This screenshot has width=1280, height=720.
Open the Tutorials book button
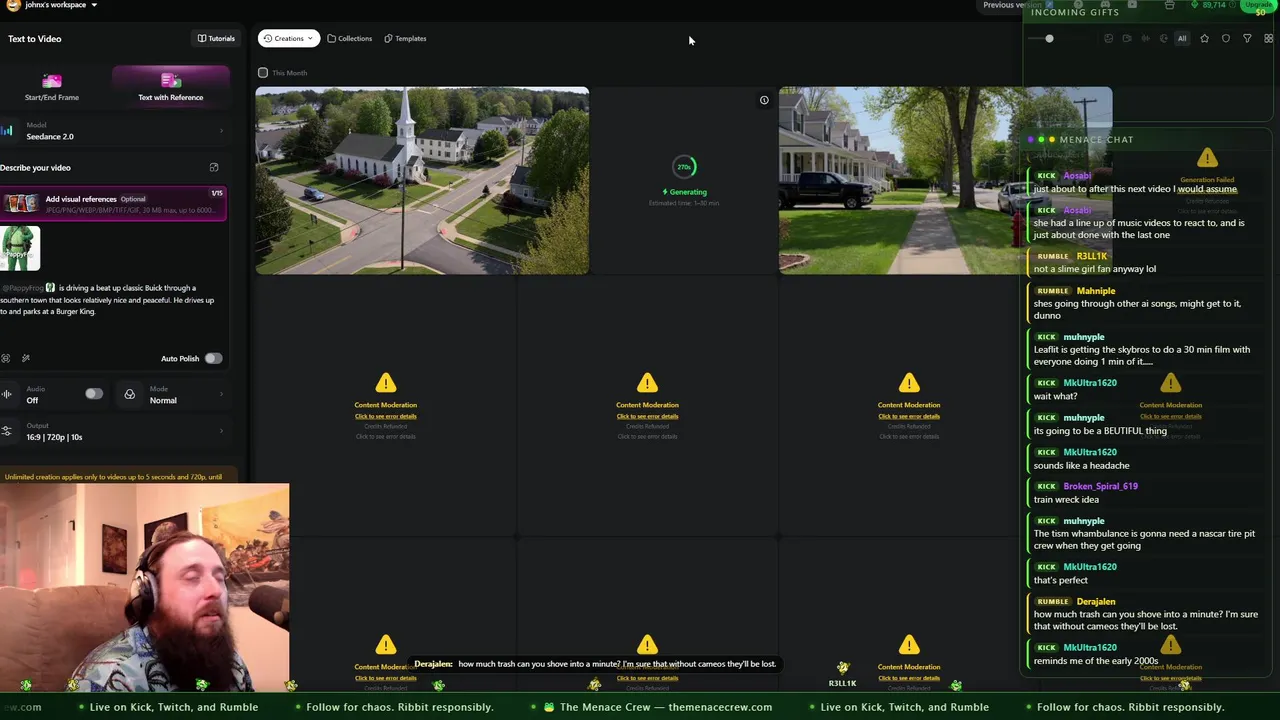click(x=216, y=39)
